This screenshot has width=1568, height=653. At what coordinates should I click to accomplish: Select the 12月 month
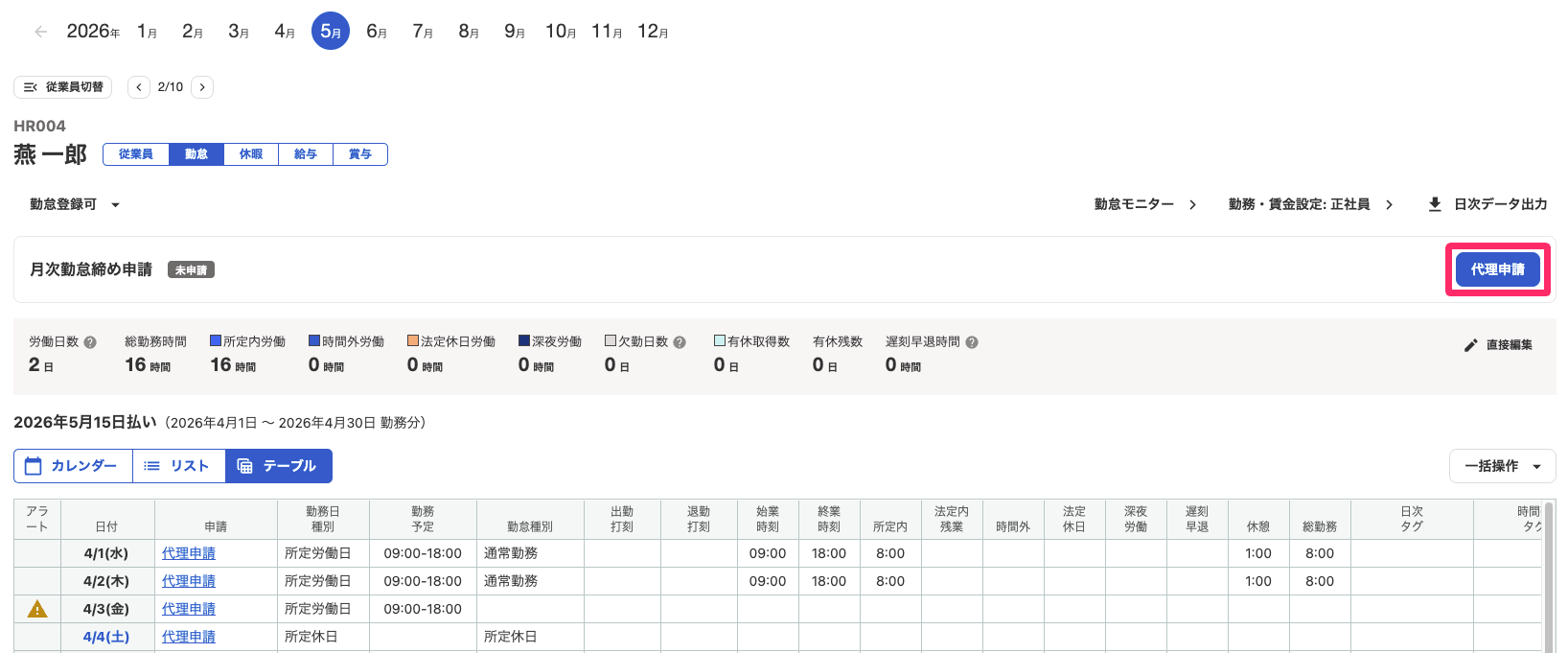pyautogui.click(x=653, y=32)
